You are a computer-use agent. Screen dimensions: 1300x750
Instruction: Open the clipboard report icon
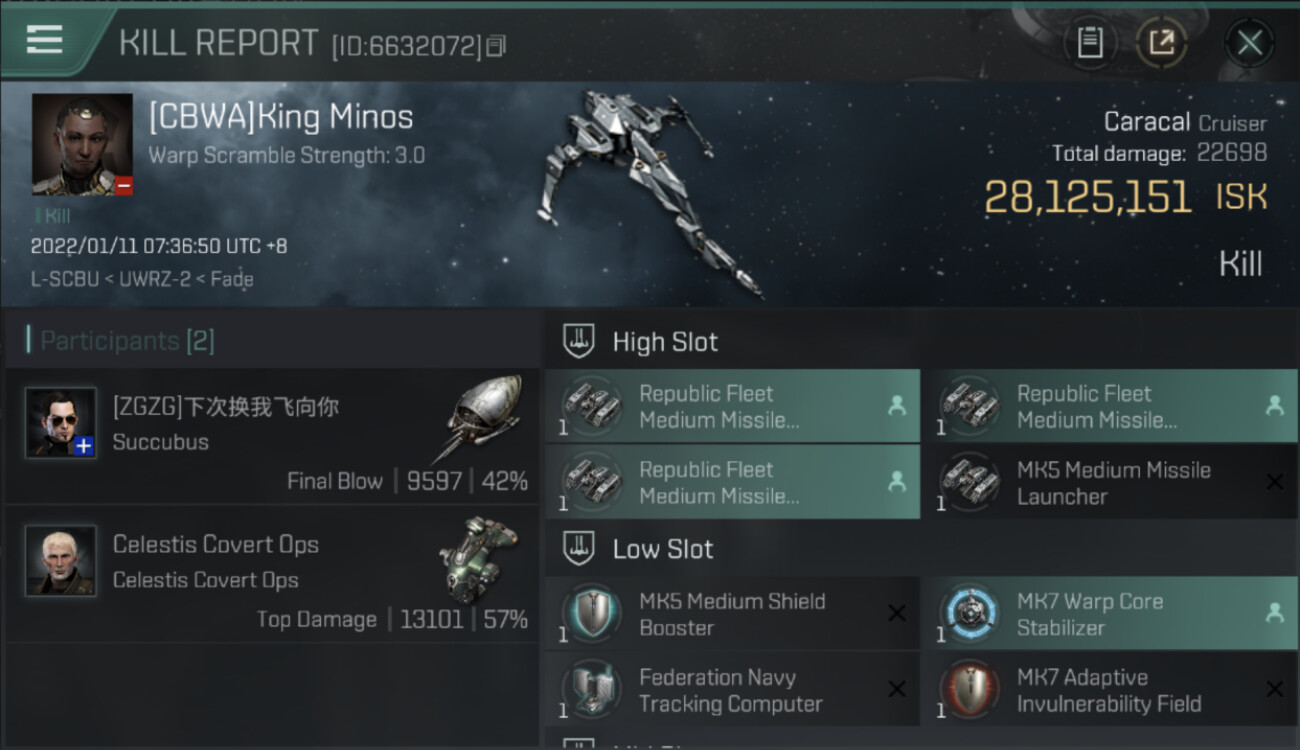[1090, 43]
